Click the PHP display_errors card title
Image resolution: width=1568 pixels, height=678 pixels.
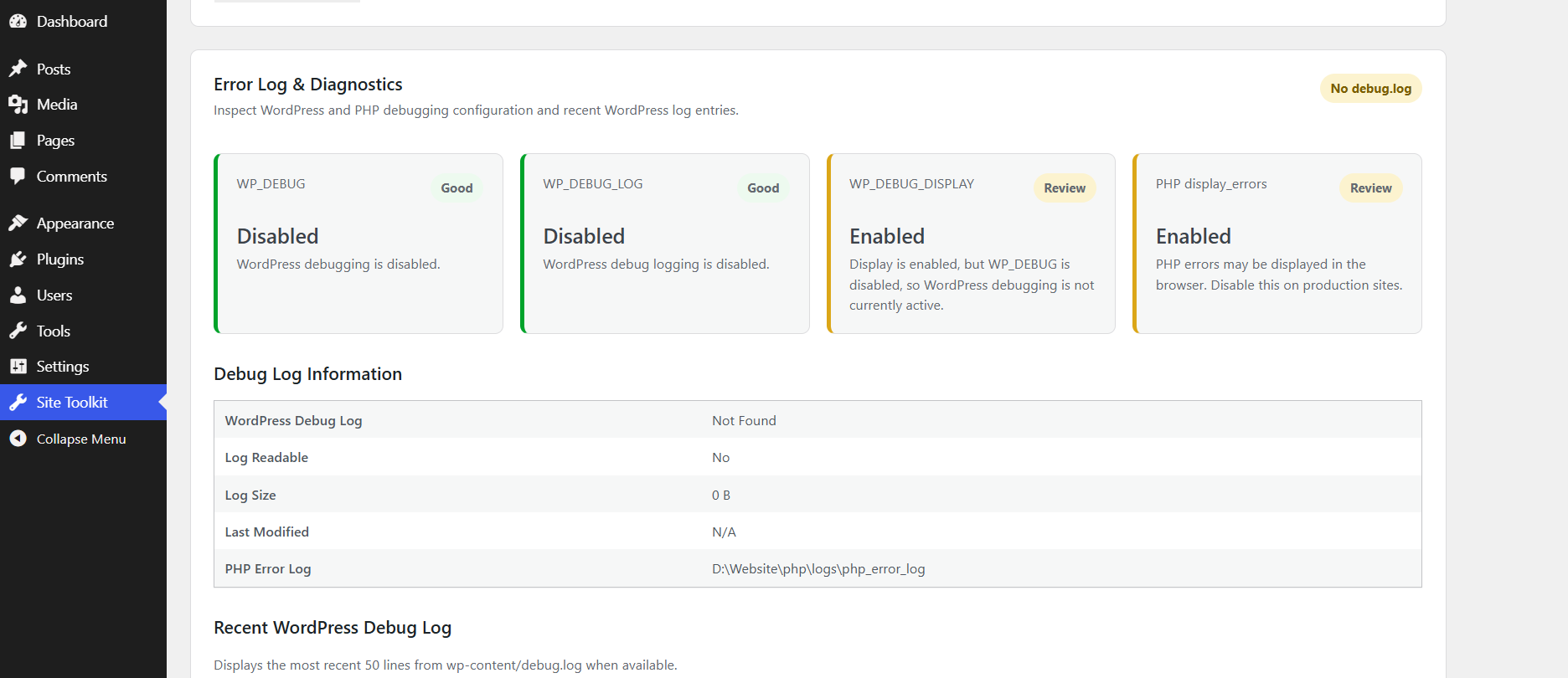point(1211,184)
